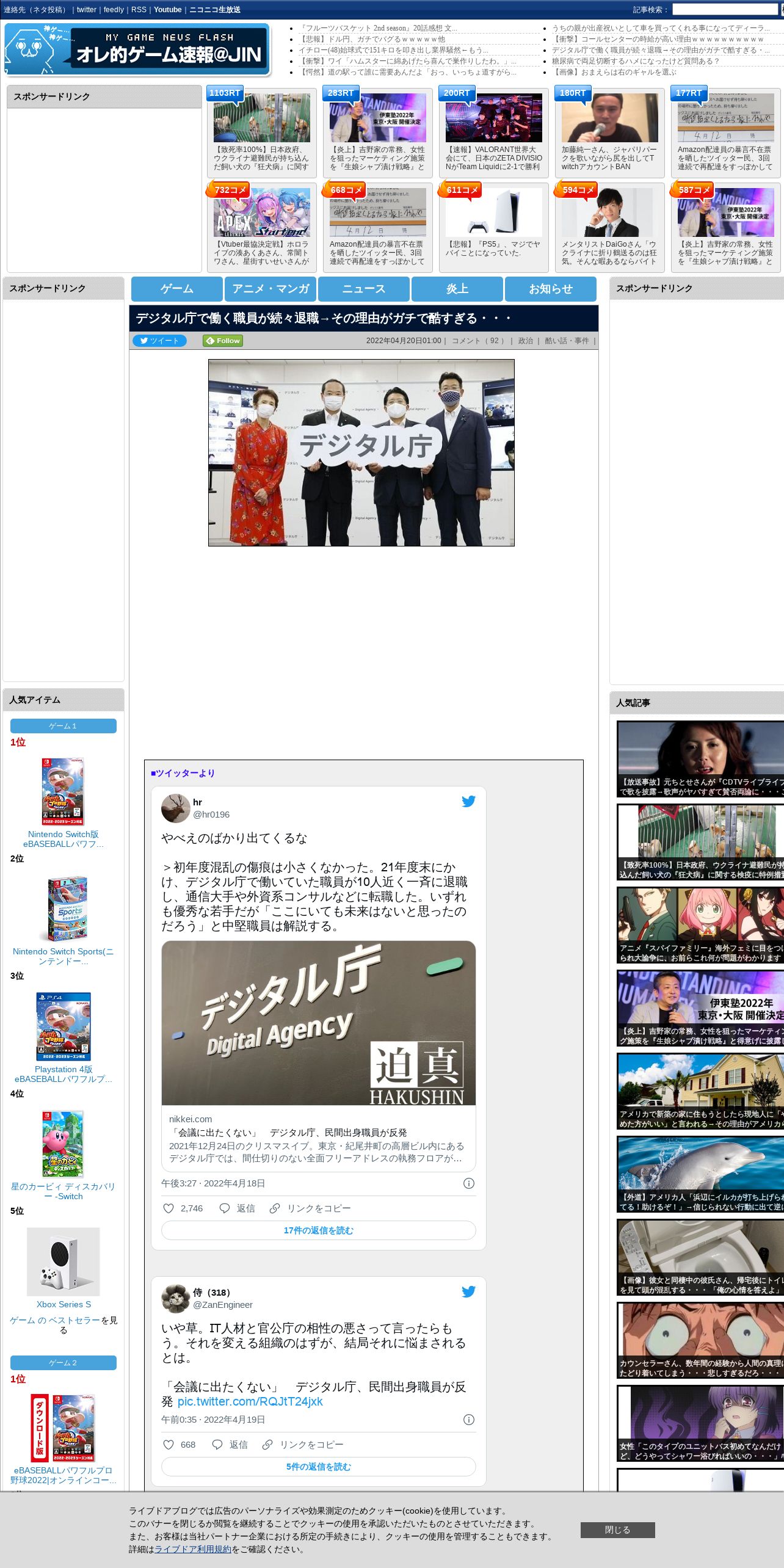The height and width of the screenshot is (1568, 784).
Task: Click the Youtube link in top bar
Action: (168, 10)
